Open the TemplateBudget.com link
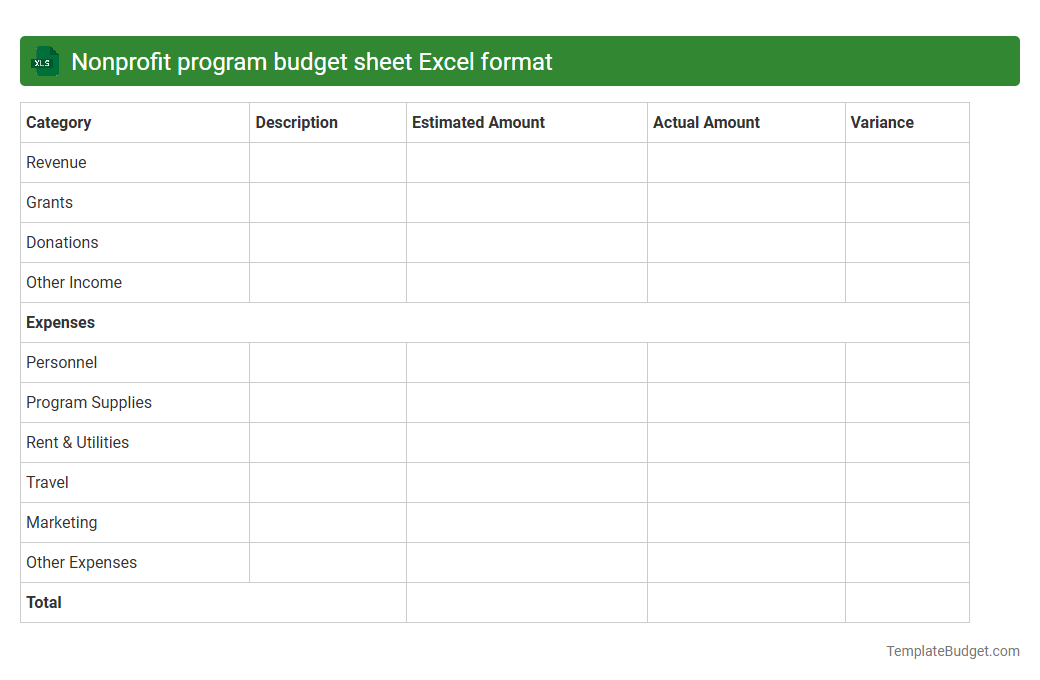Viewport: 1040px width, 680px height. pyautogui.click(x=952, y=650)
